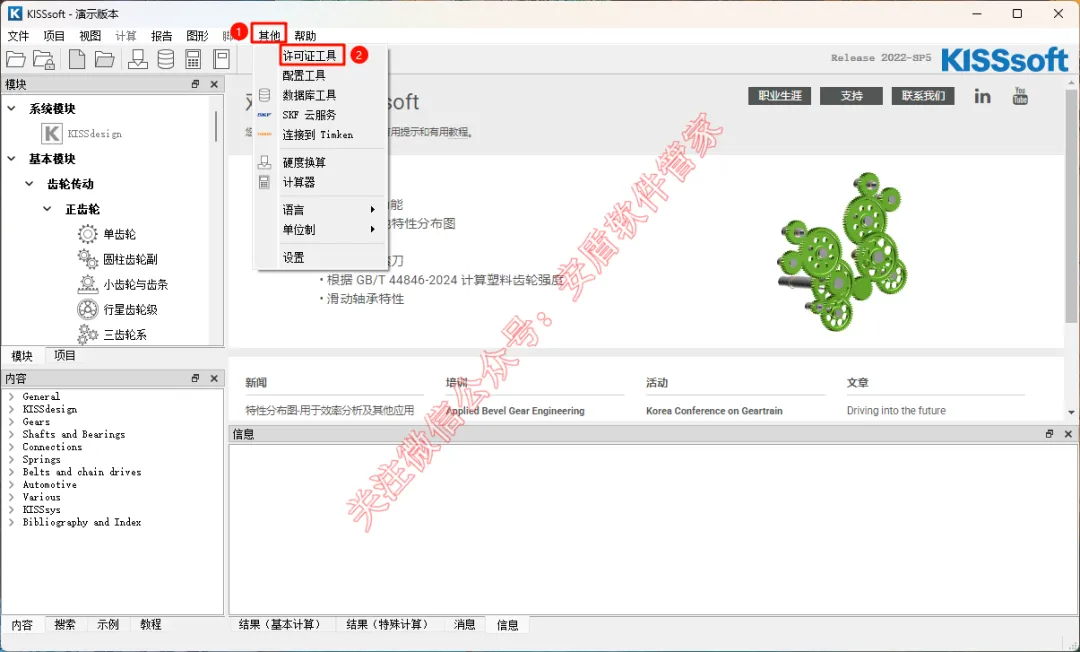Click the 联系我们 button

pyautogui.click(x=923, y=96)
